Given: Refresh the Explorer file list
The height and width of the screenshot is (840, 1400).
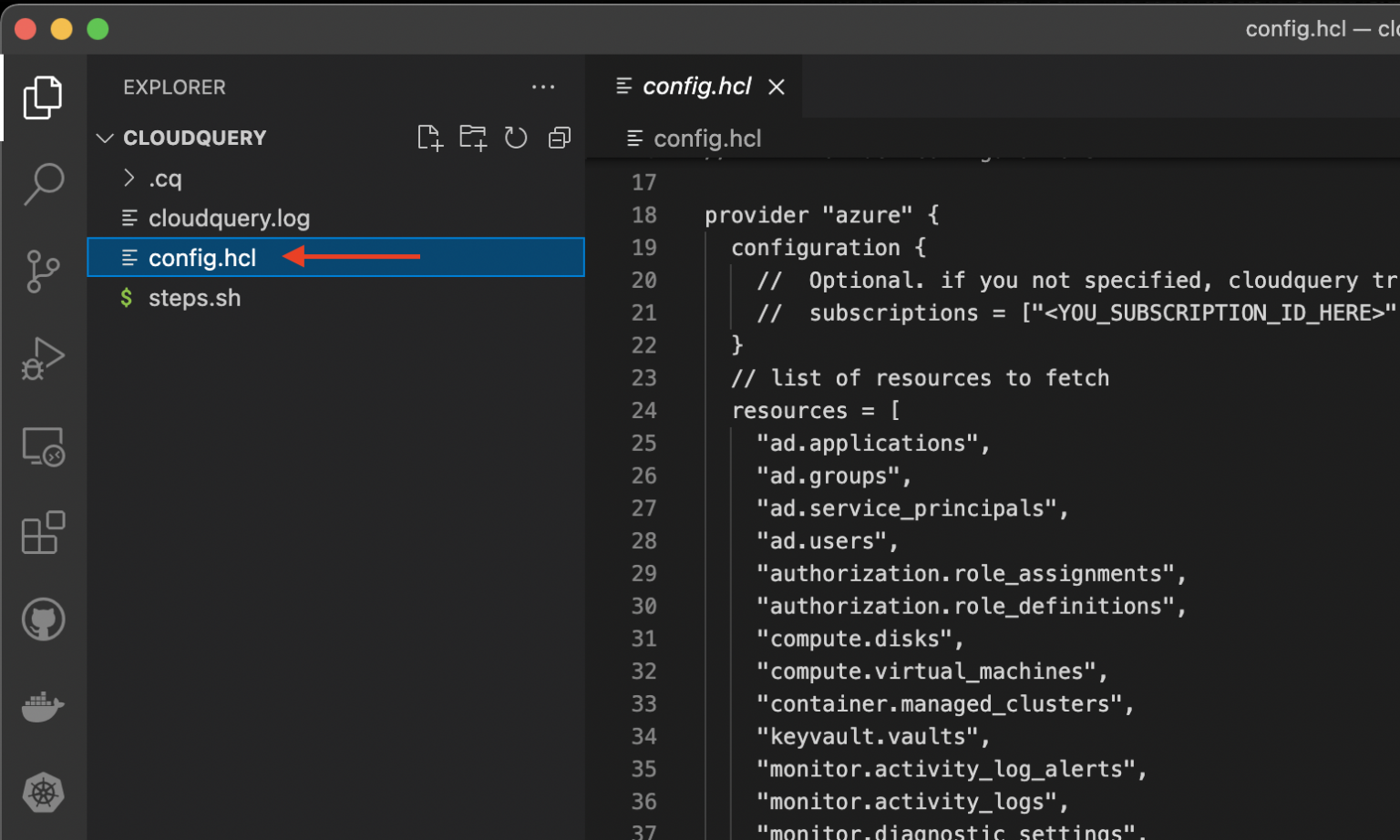Looking at the screenshot, I should click(516, 137).
